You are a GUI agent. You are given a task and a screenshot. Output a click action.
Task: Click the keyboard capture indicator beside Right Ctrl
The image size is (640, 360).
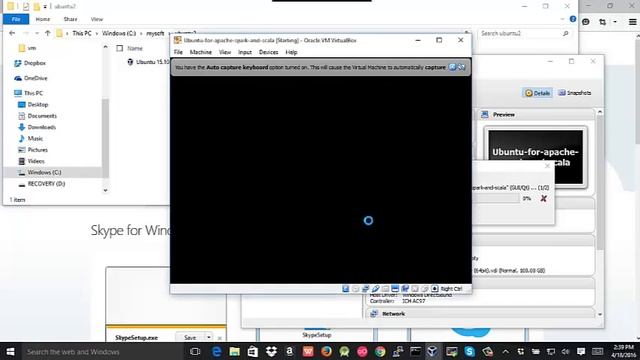[435, 289]
